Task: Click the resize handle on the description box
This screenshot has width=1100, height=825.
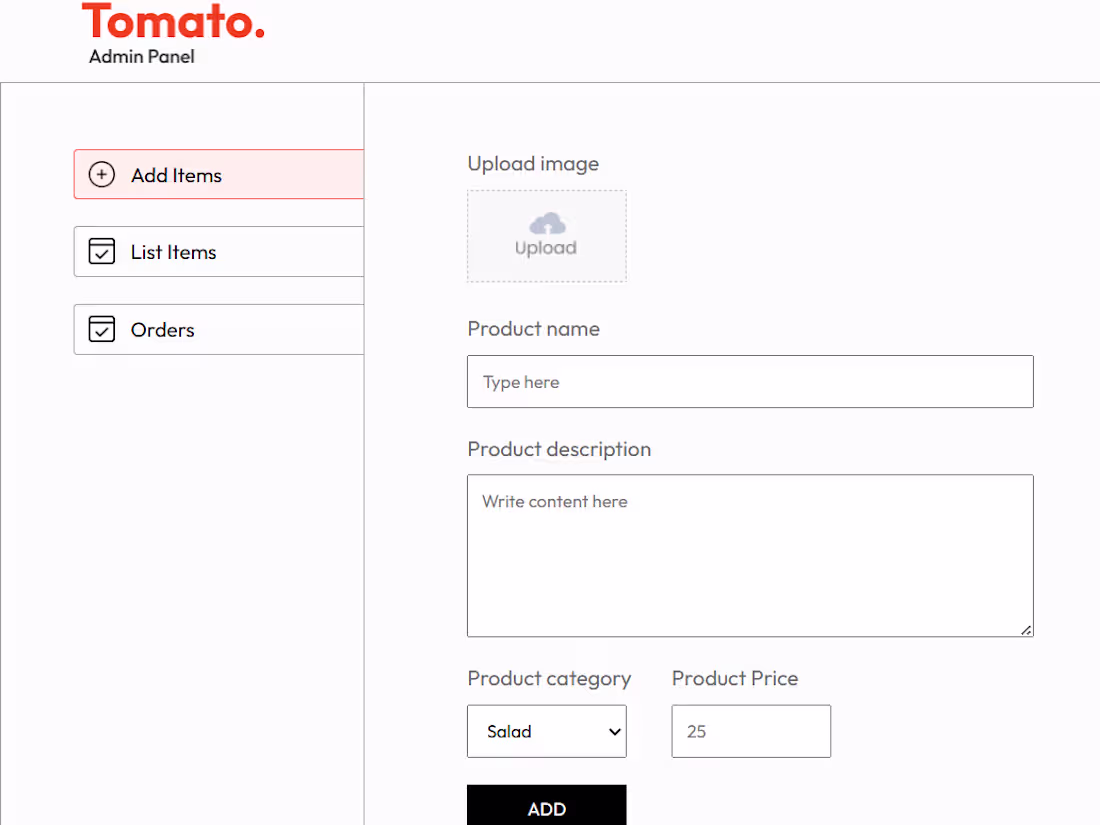Action: pos(1027,630)
